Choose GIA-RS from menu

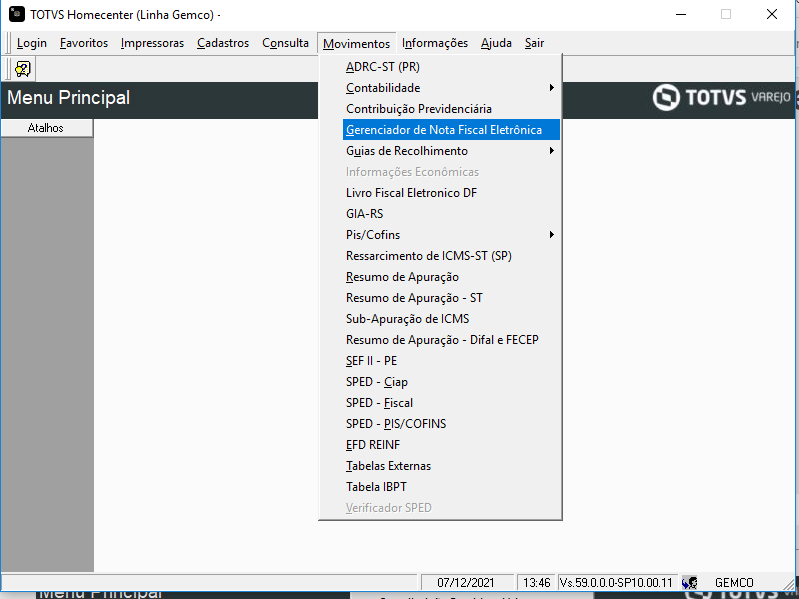coord(440,213)
